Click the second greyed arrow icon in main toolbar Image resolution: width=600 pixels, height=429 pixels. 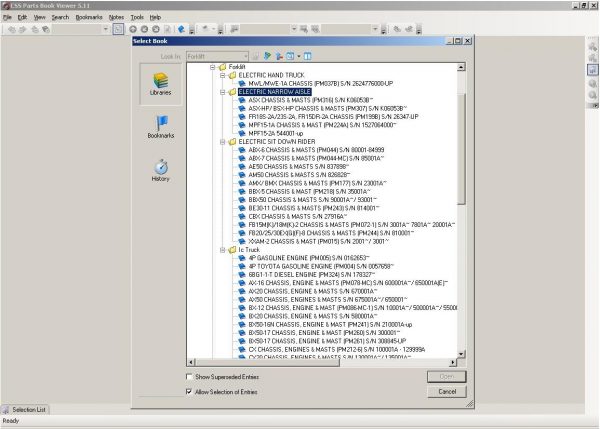click(23, 29)
